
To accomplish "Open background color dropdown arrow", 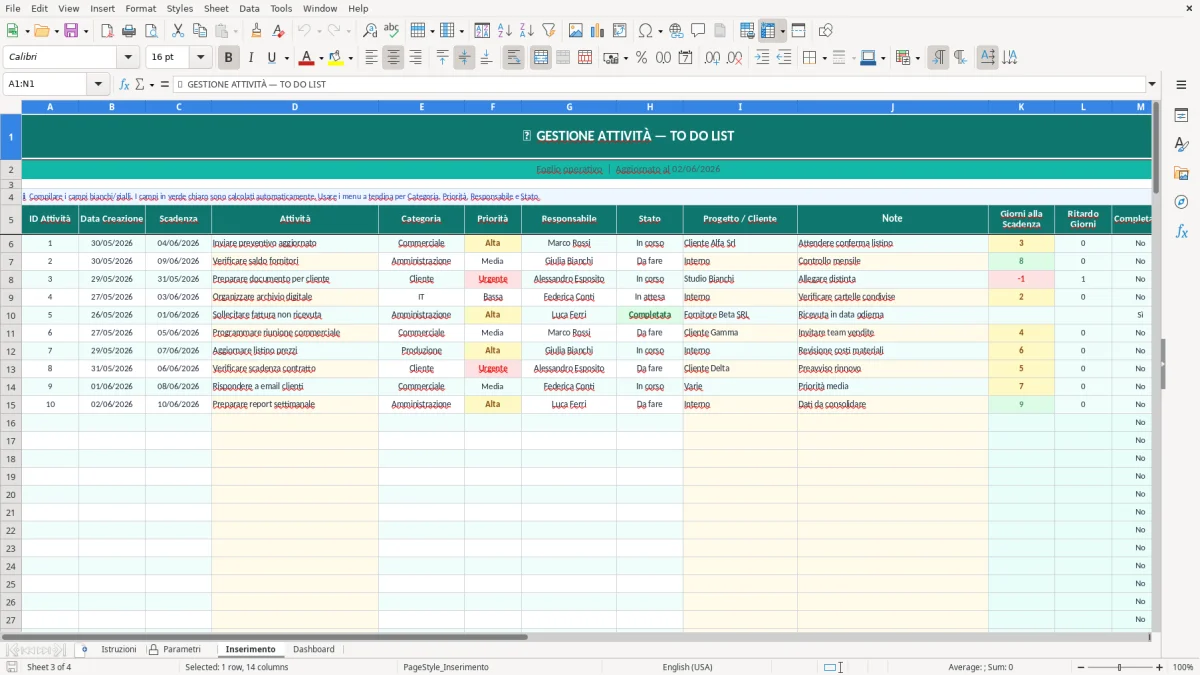I will [350, 58].
